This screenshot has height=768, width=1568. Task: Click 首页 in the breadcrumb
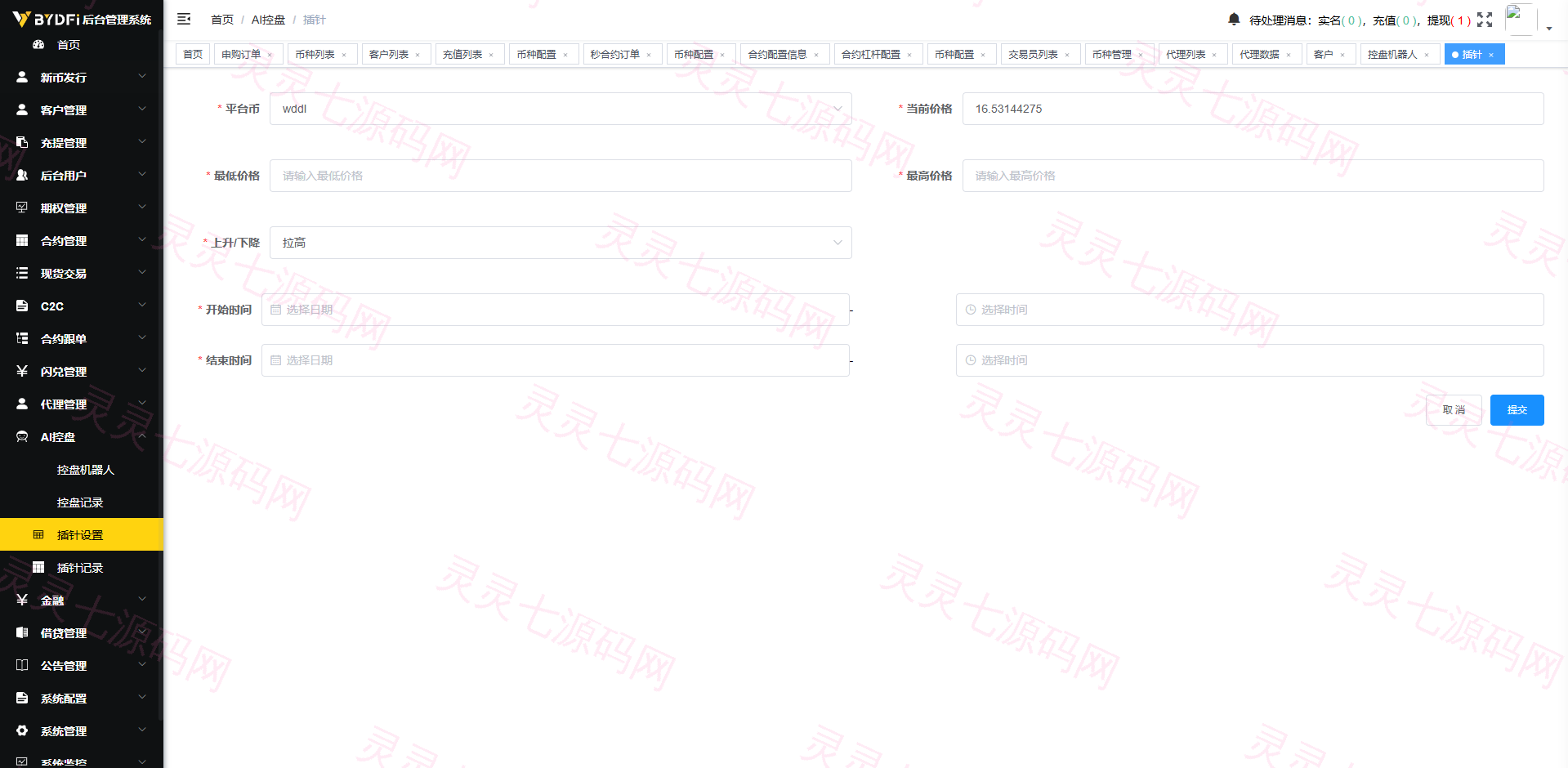(x=221, y=20)
